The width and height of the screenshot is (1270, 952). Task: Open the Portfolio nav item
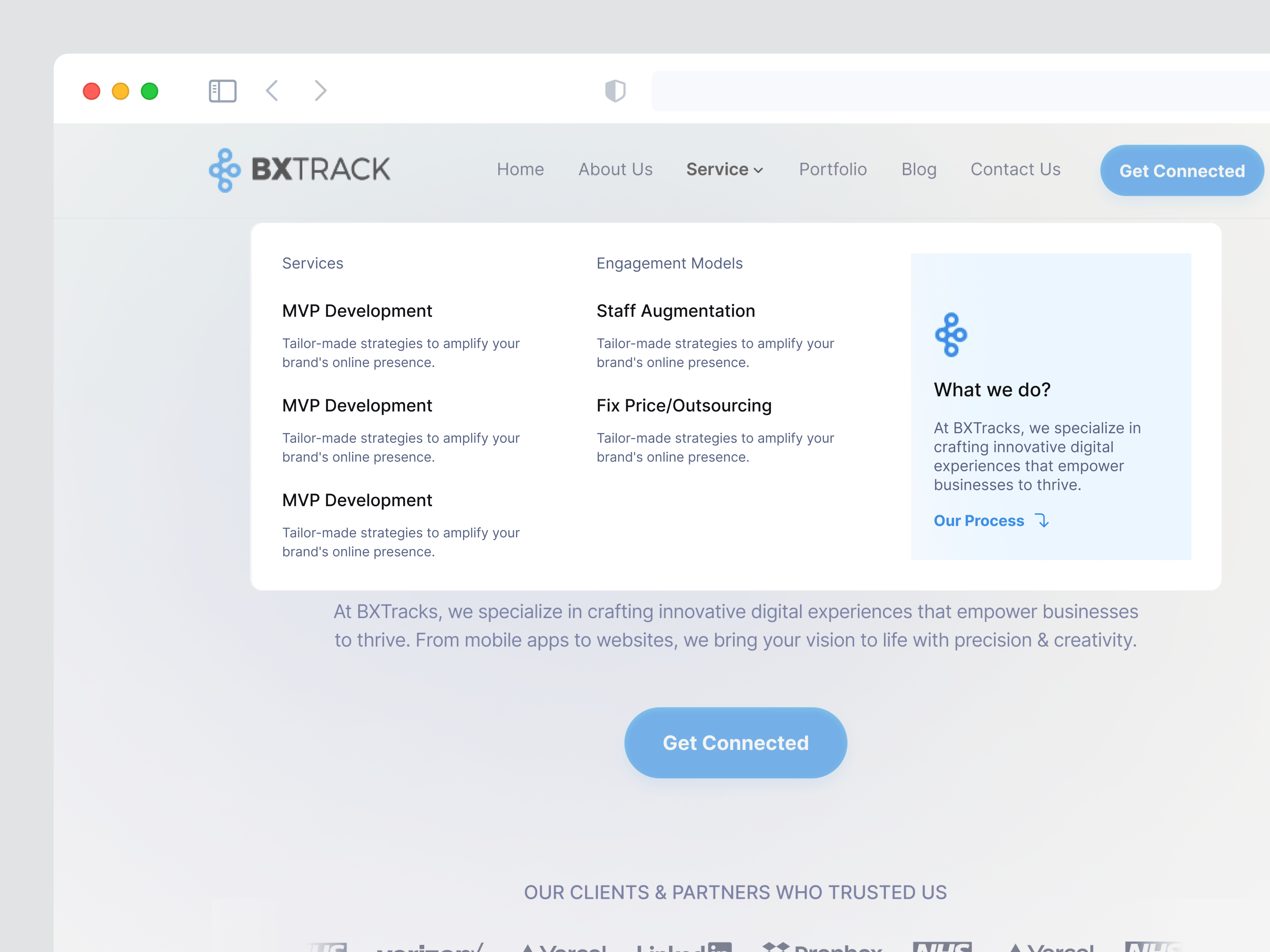(x=833, y=169)
